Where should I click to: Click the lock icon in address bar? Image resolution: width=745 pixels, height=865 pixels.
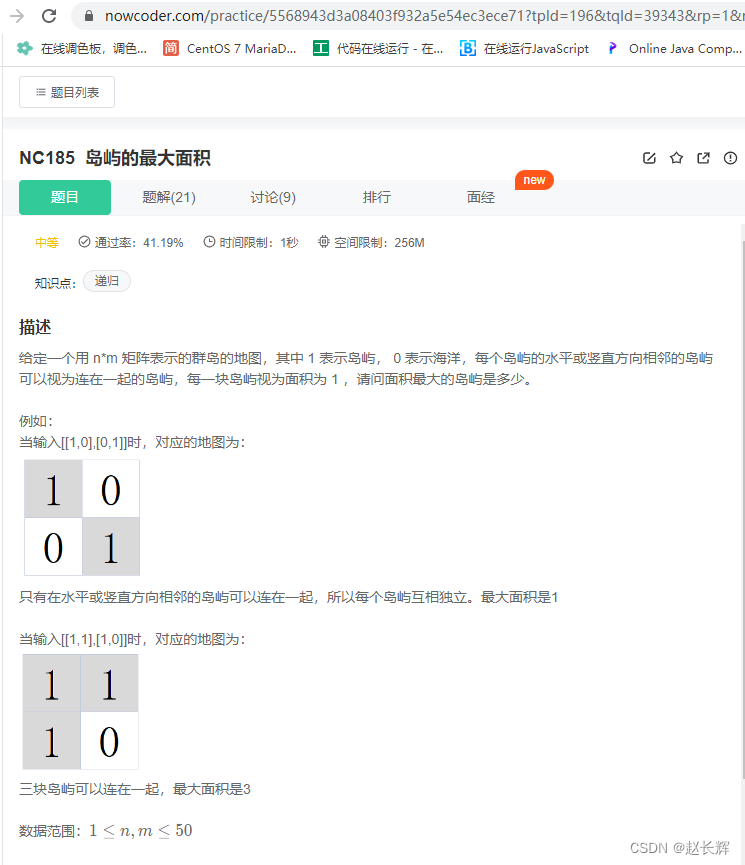88,16
